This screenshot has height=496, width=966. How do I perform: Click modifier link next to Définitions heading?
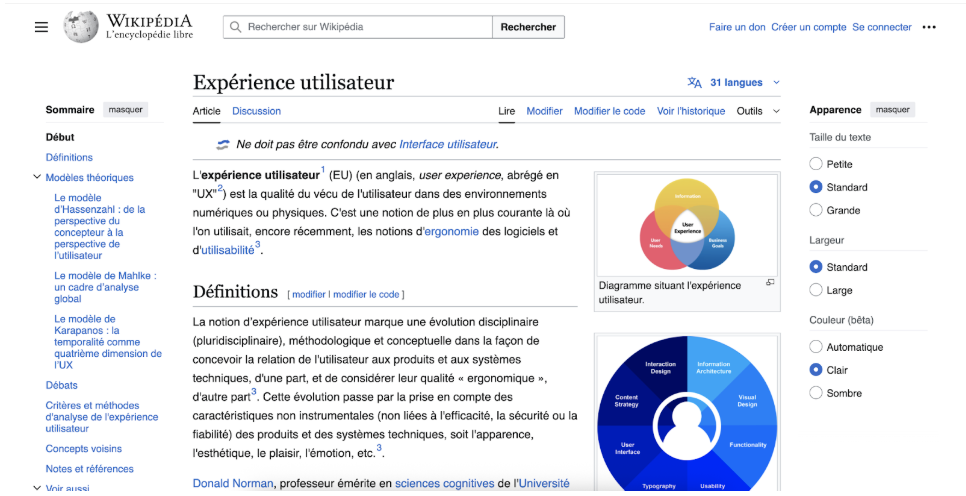click(309, 295)
